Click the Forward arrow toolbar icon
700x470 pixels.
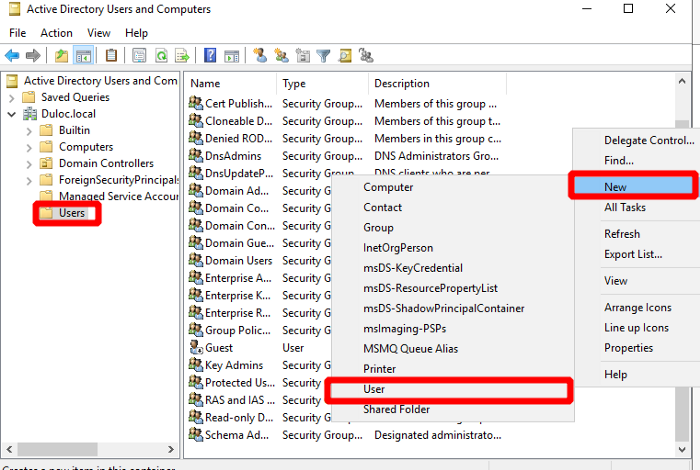click(33, 56)
